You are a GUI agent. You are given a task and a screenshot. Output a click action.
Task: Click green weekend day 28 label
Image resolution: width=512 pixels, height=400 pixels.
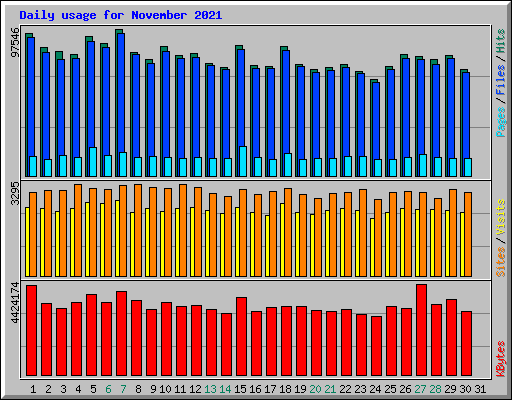435,389
